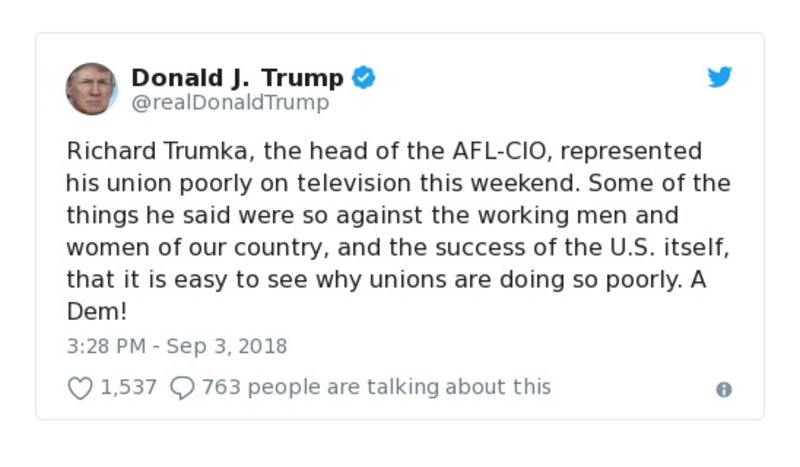Click the 1,537 likes count
The width and height of the screenshot is (800, 467).
129,387
